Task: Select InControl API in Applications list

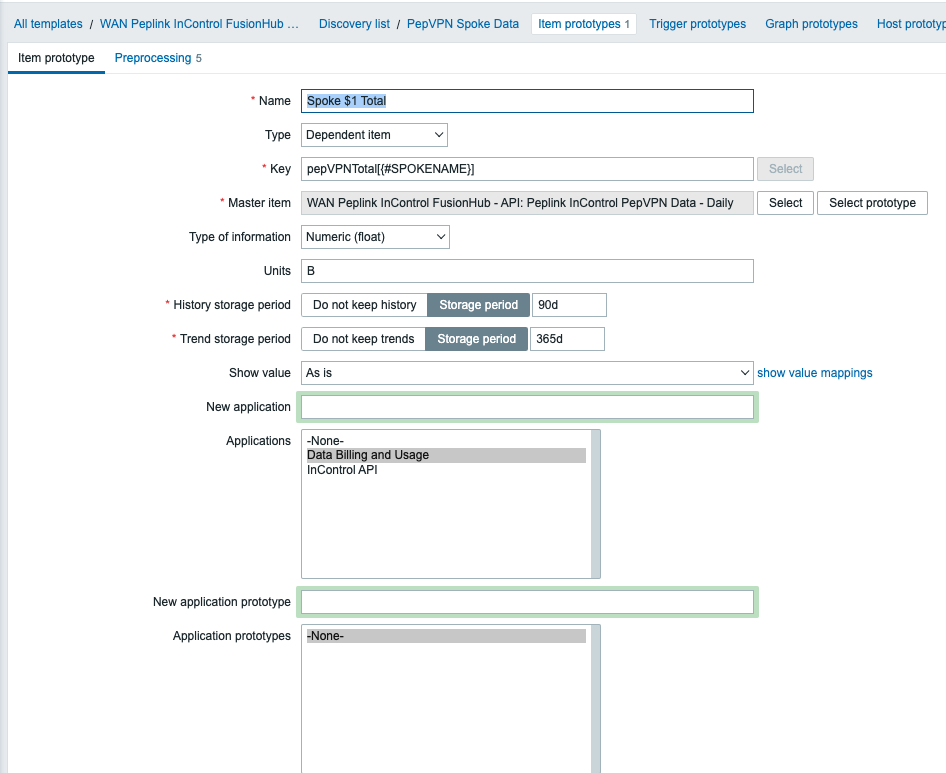Action: tap(342, 470)
